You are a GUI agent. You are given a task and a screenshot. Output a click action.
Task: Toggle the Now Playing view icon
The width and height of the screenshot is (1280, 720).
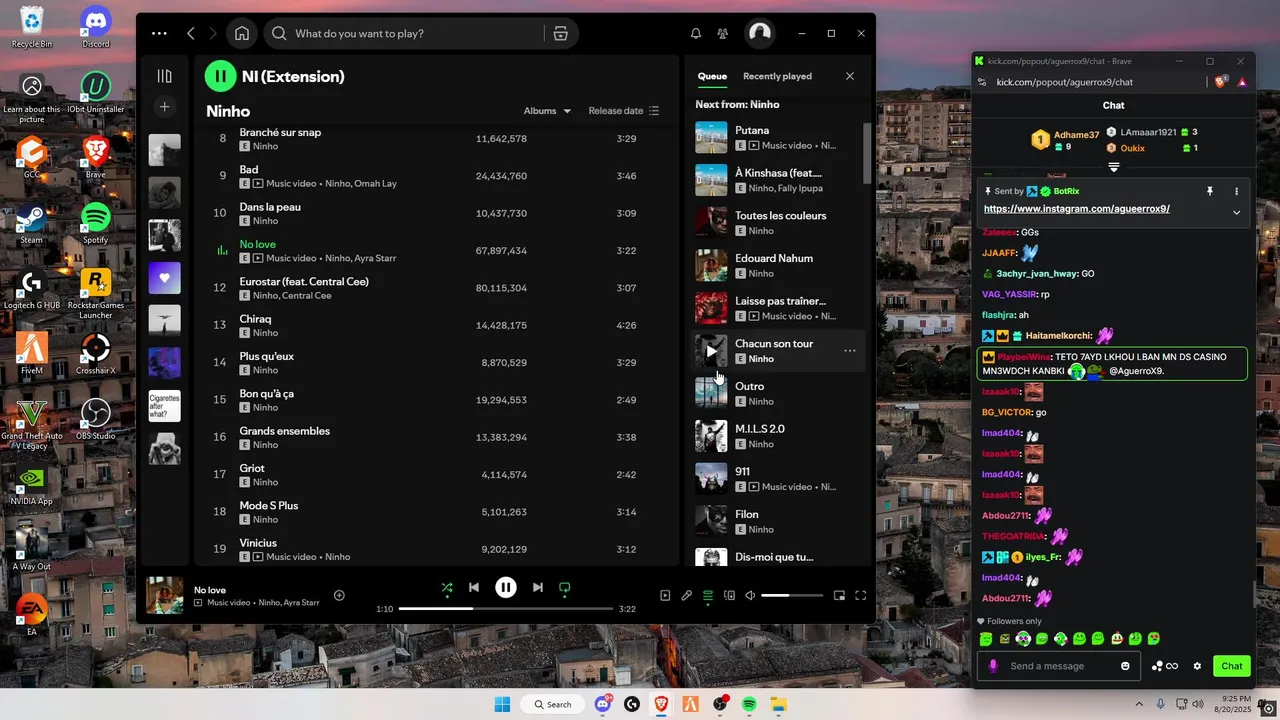[665, 595]
